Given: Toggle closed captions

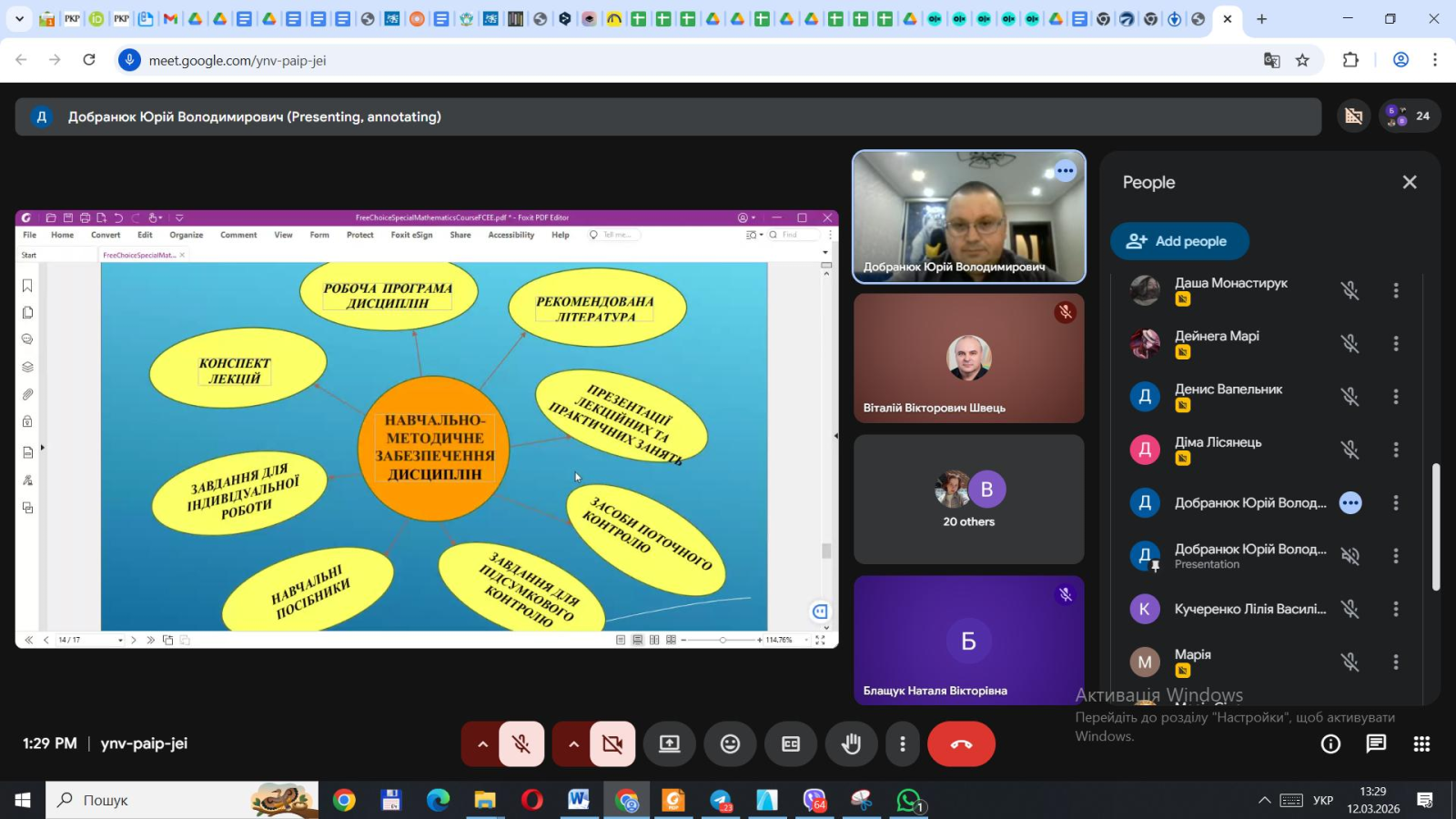Looking at the screenshot, I should (791, 744).
